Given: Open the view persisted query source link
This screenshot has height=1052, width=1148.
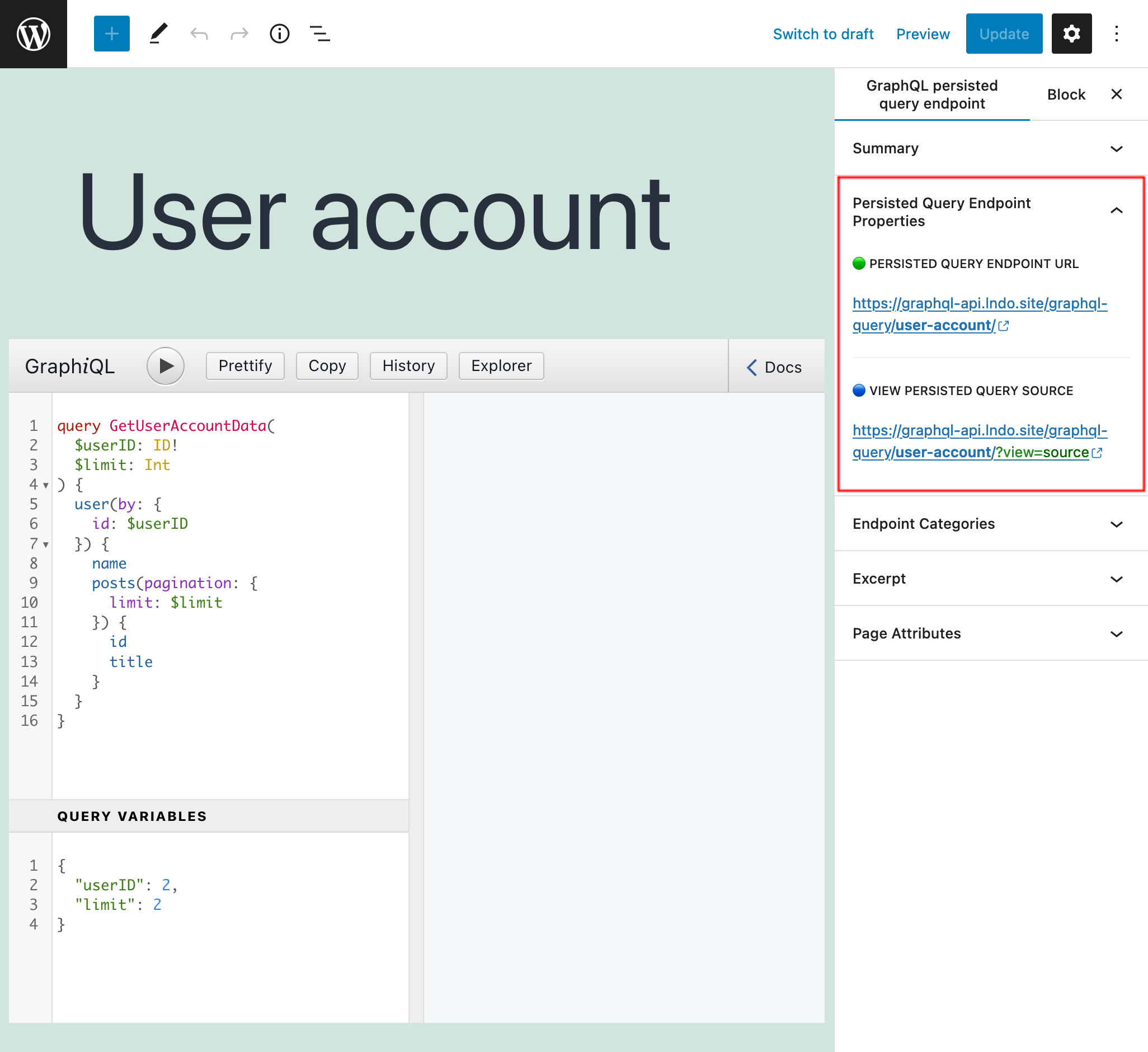Looking at the screenshot, I should (x=980, y=442).
